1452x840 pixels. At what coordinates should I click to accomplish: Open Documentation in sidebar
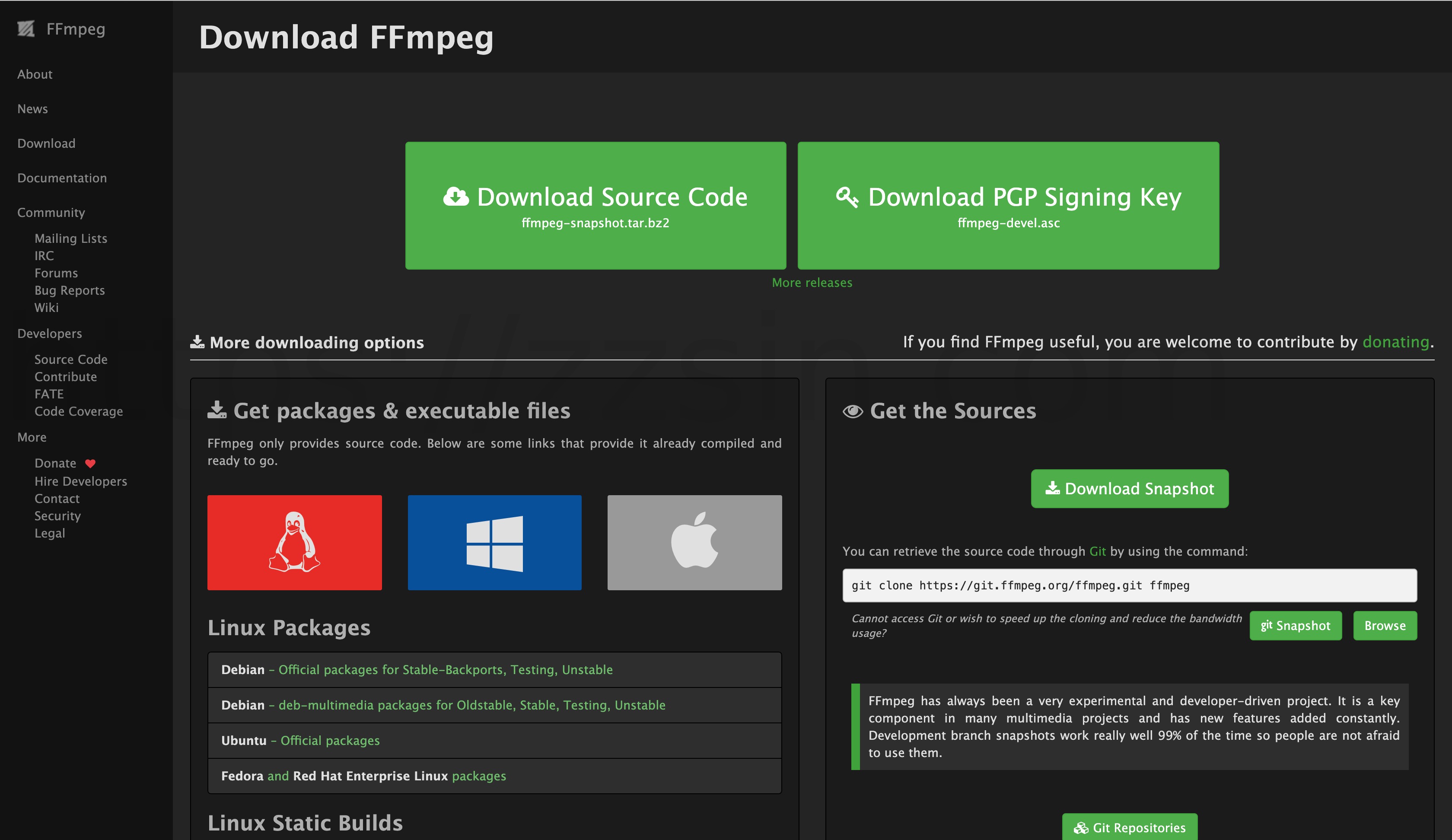pos(62,178)
